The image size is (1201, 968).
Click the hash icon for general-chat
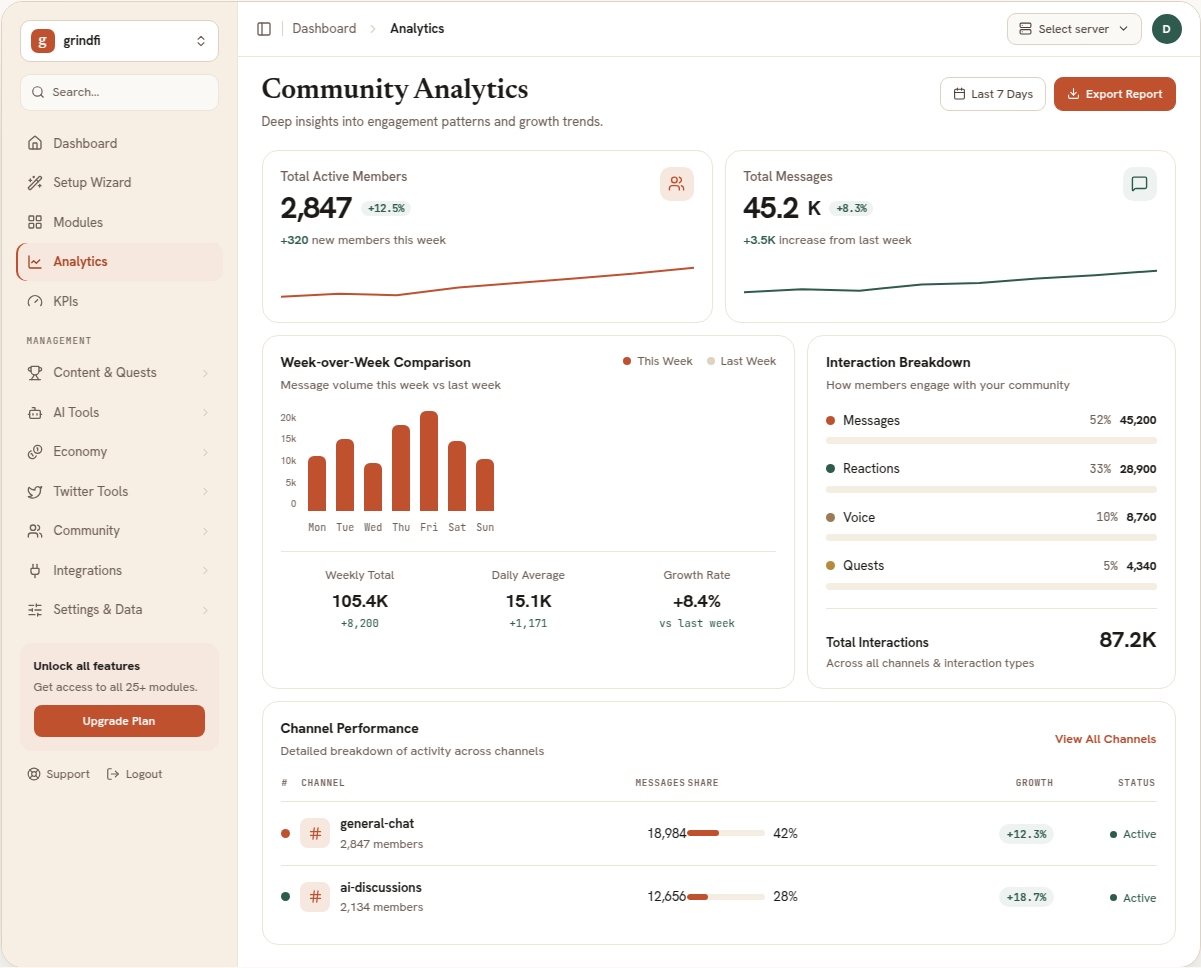pyautogui.click(x=315, y=833)
